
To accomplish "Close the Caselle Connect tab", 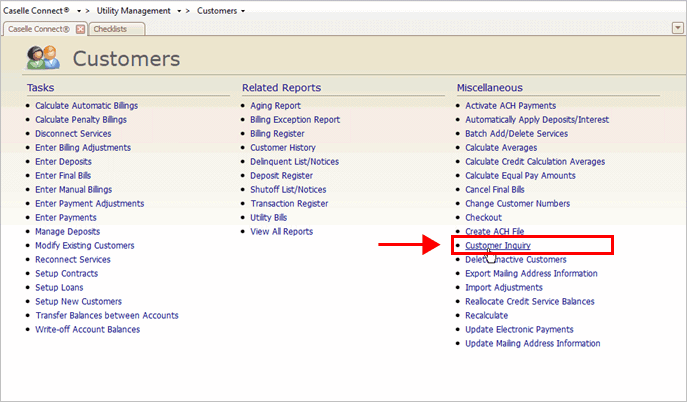I will [81, 29].
